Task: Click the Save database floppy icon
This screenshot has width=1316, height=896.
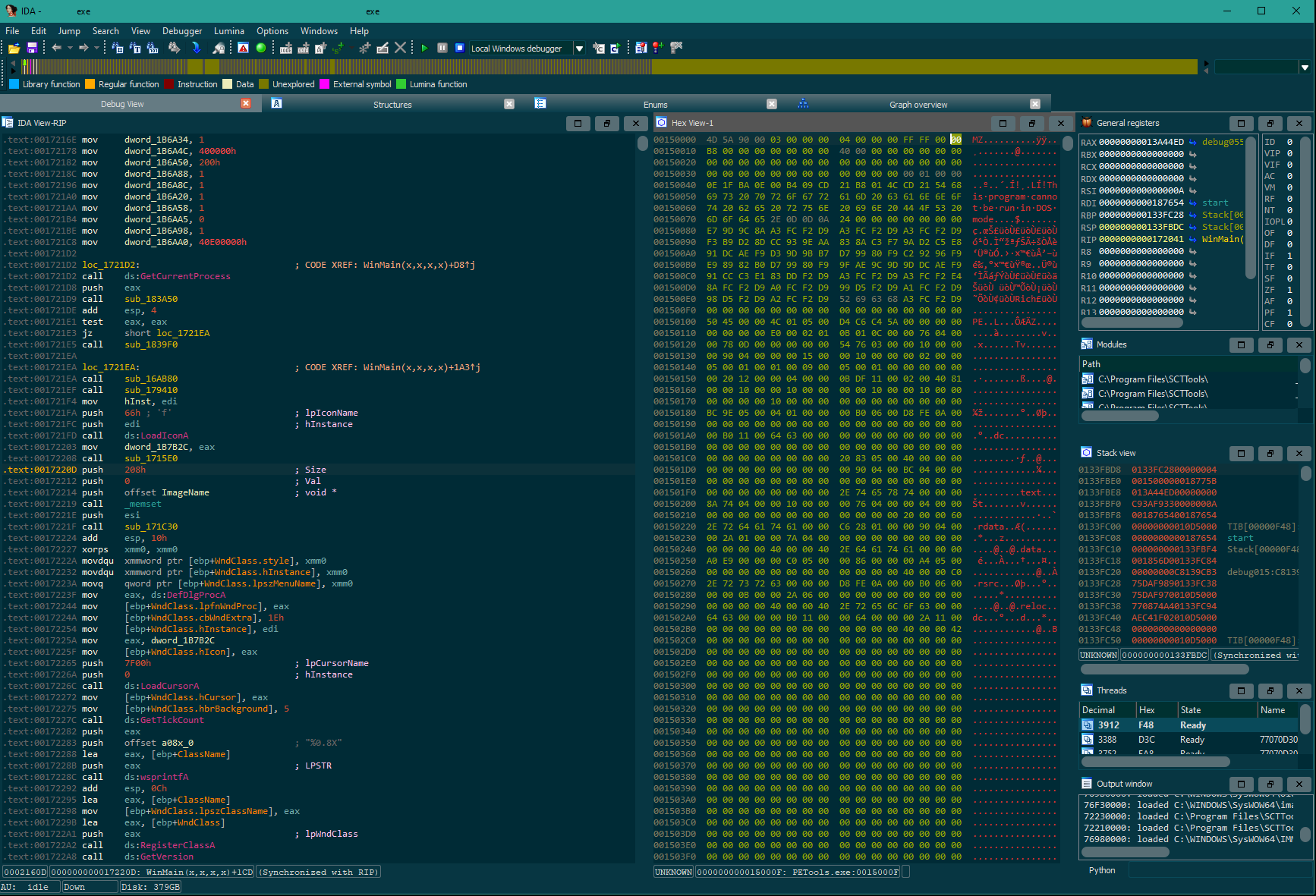Action: (x=32, y=48)
